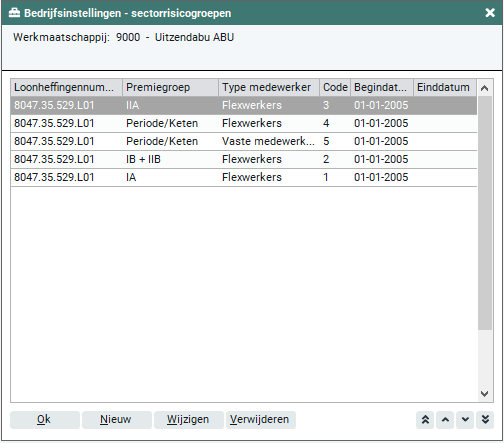This screenshot has width=504, height=443.
Task: Click the Wijzigen button
Action: coord(189,420)
